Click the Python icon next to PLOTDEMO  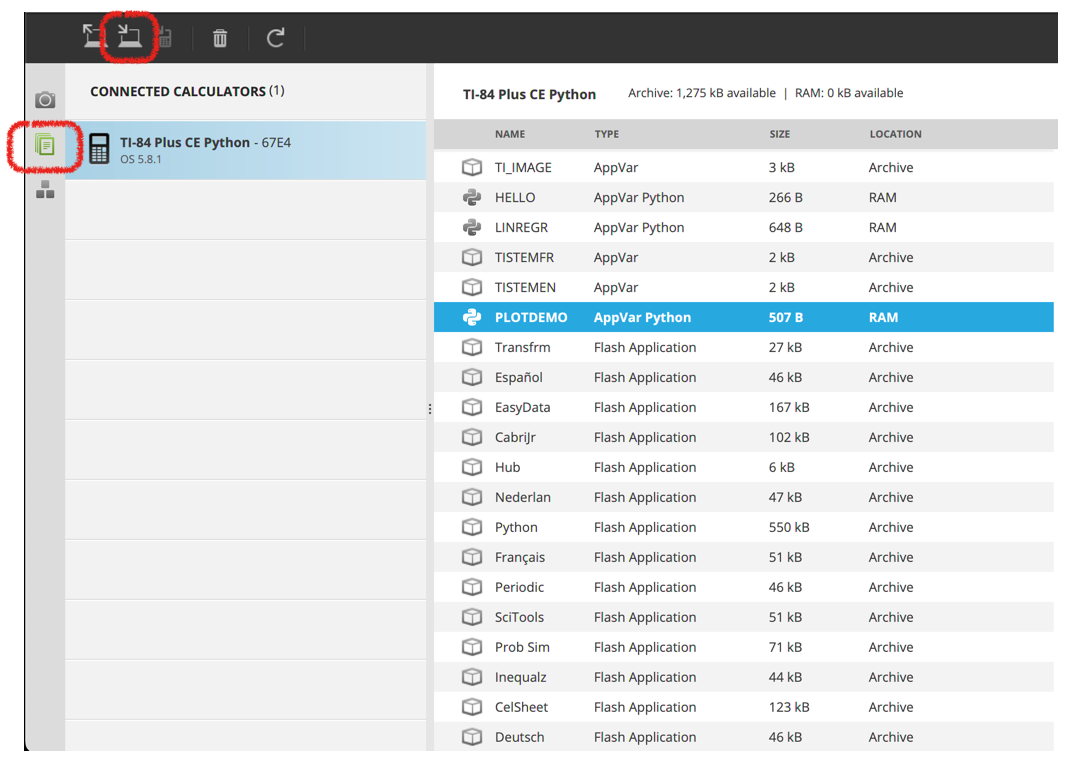point(472,317)
